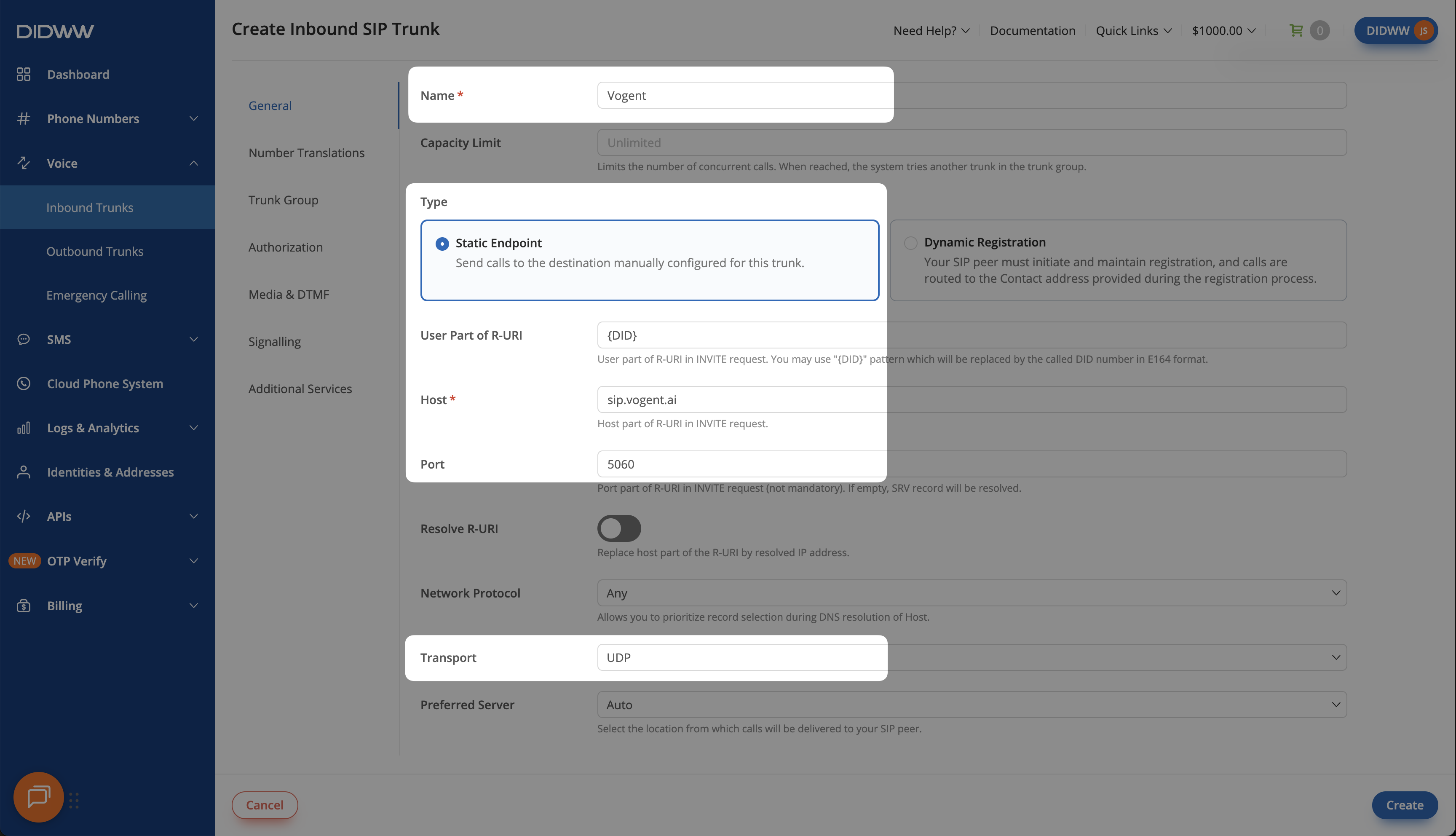Expand the Quick Links menu

(1133, 30)
